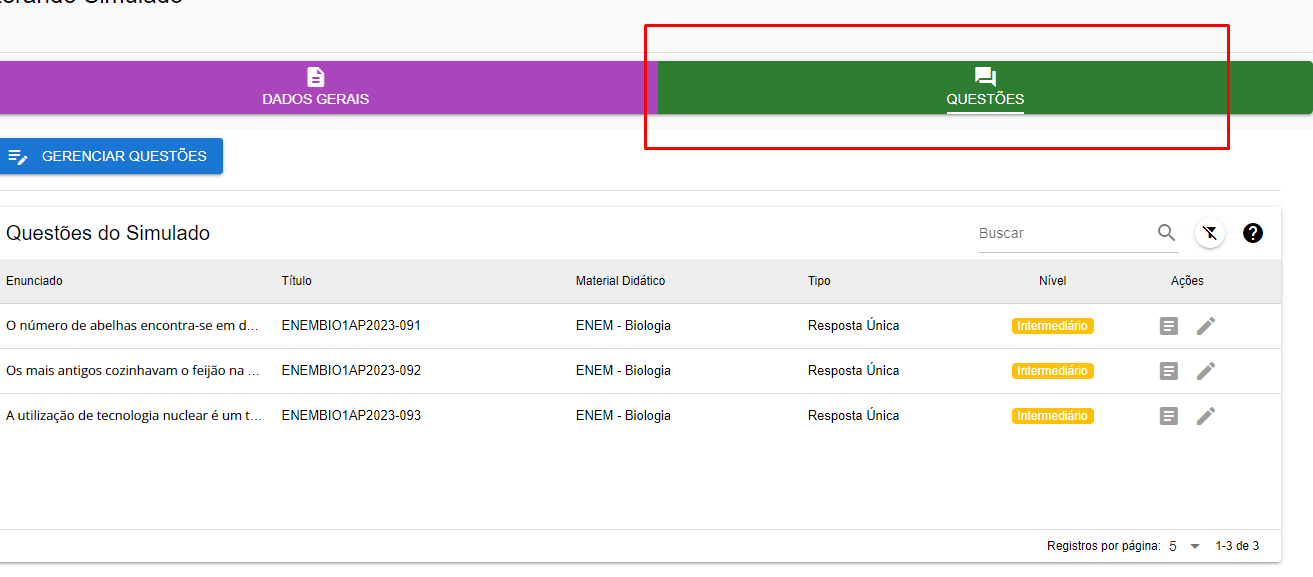Edit question ENEMBIO1AP2023-092 with the pencil icon

pyautogui.click(x=1206, y=371)
